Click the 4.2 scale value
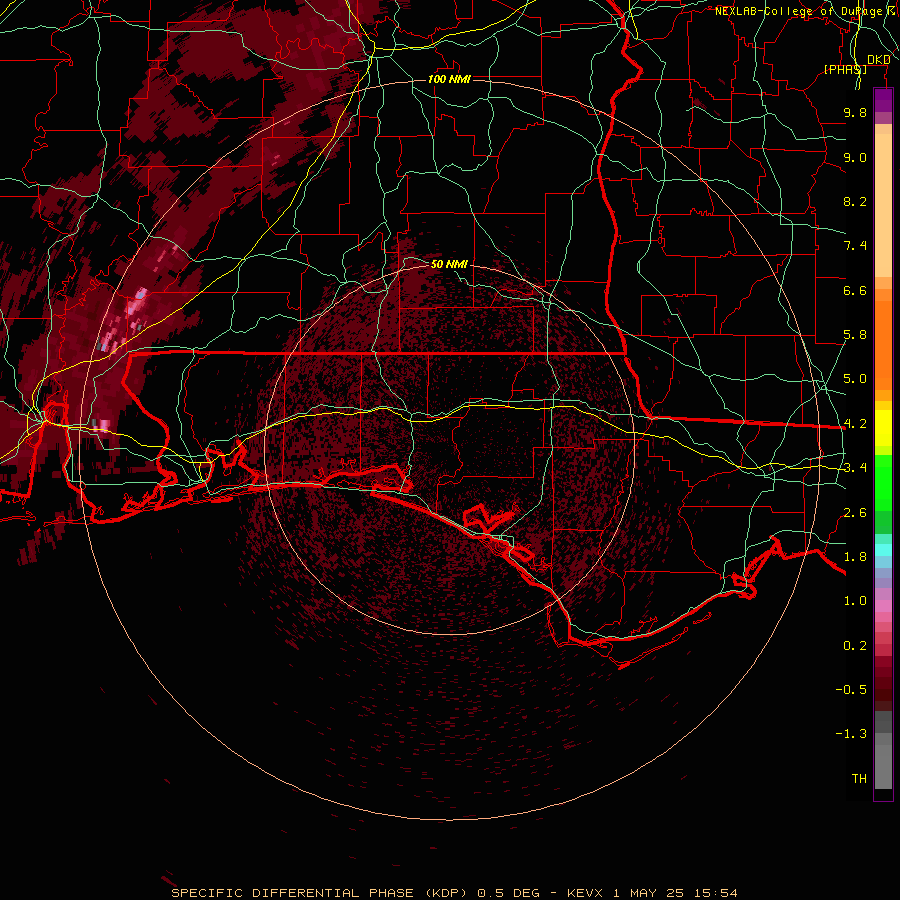Viewport: 900px width, 900px height. (855, 424)
